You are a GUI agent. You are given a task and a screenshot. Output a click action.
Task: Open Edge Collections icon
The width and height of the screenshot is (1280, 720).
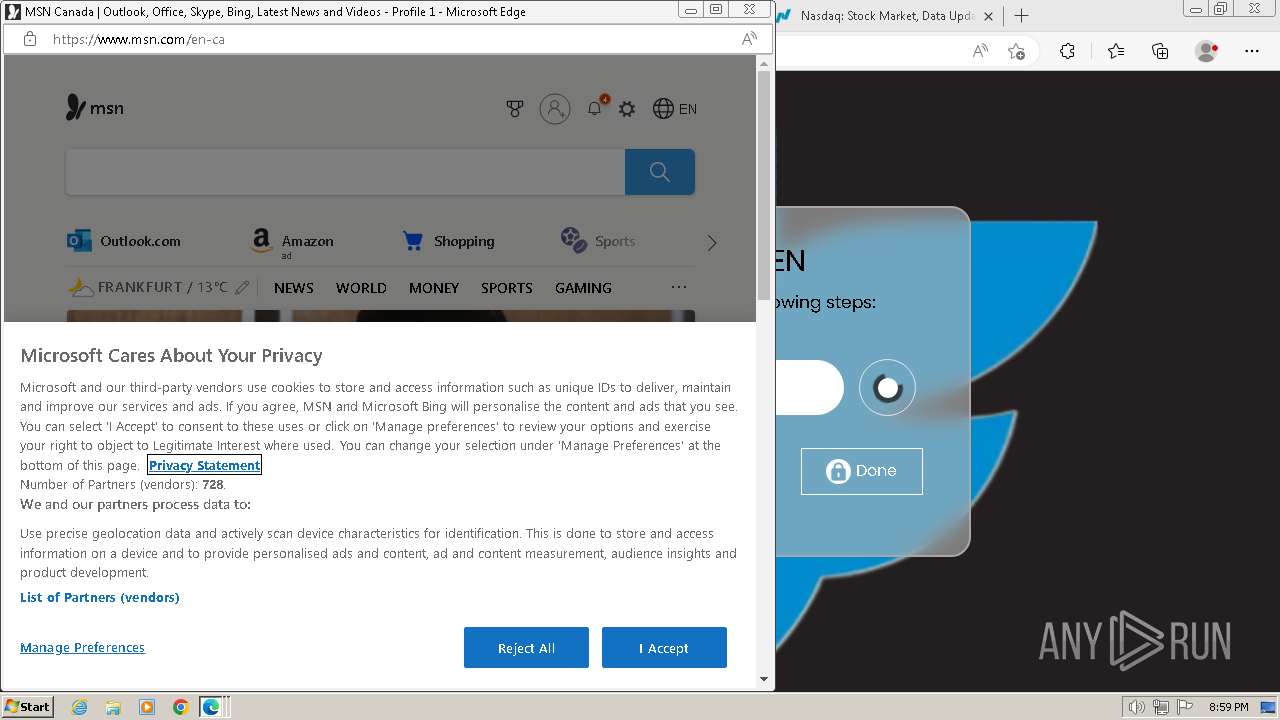click(1160, 51)
